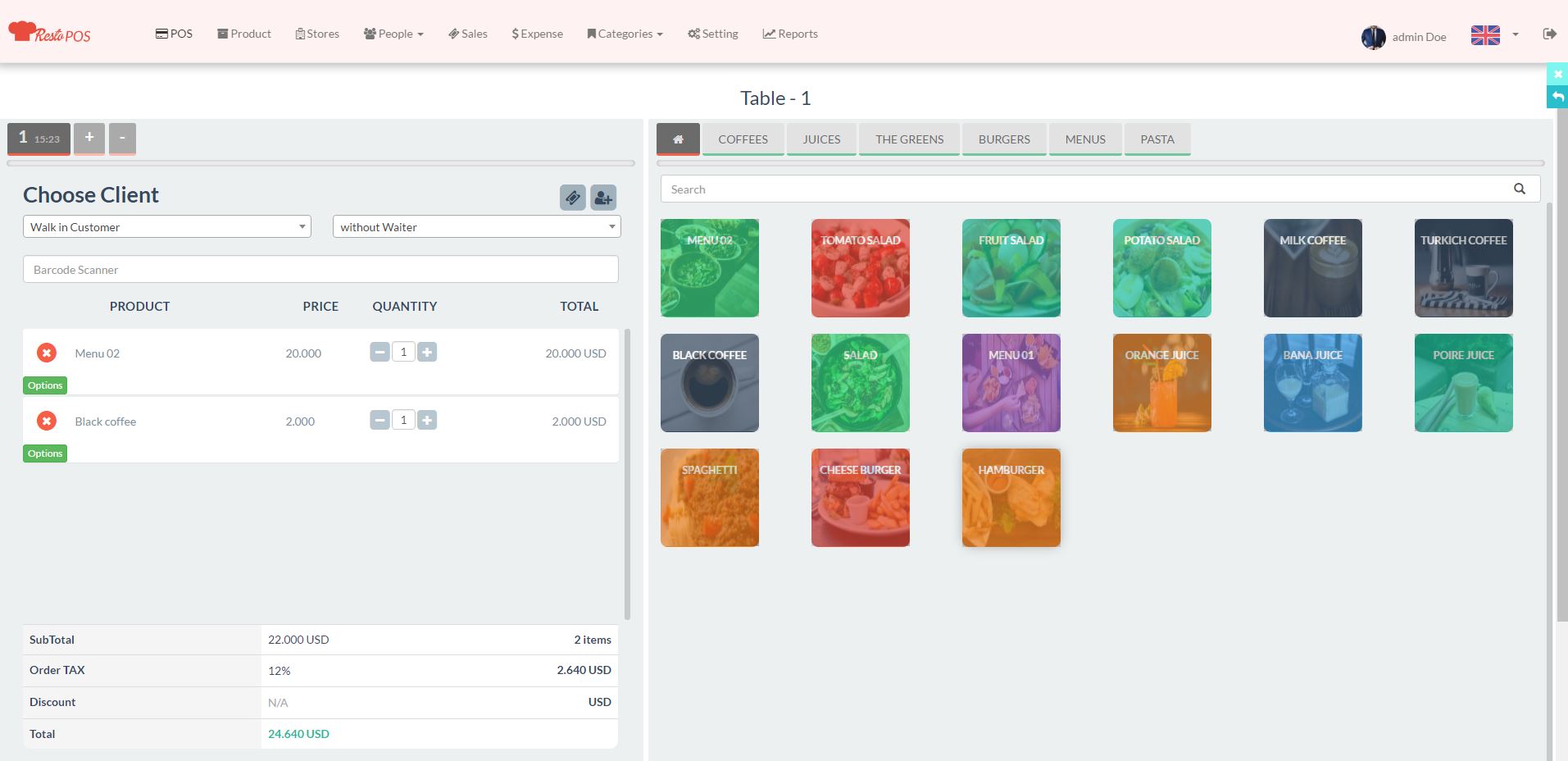Screen dimensions: 1568x761
Task: Add a new order tab with plus
Action: pos(89,139)
